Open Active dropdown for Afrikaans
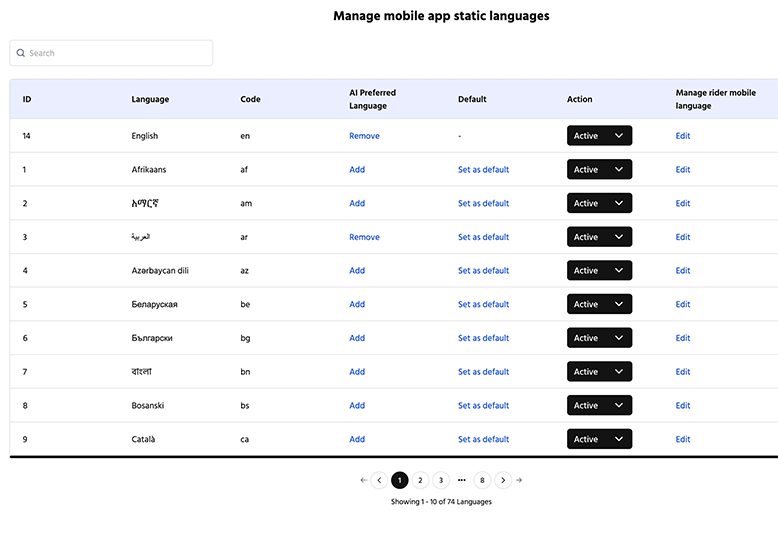Screen dimensions: 778x534 click(599, 169)
